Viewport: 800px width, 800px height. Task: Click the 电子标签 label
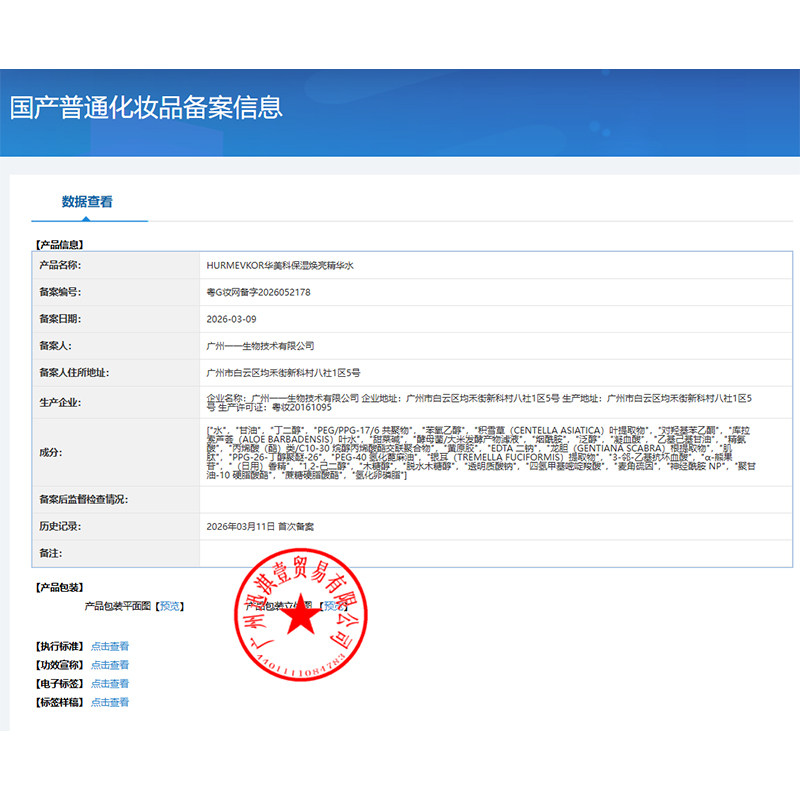[59, 684]
